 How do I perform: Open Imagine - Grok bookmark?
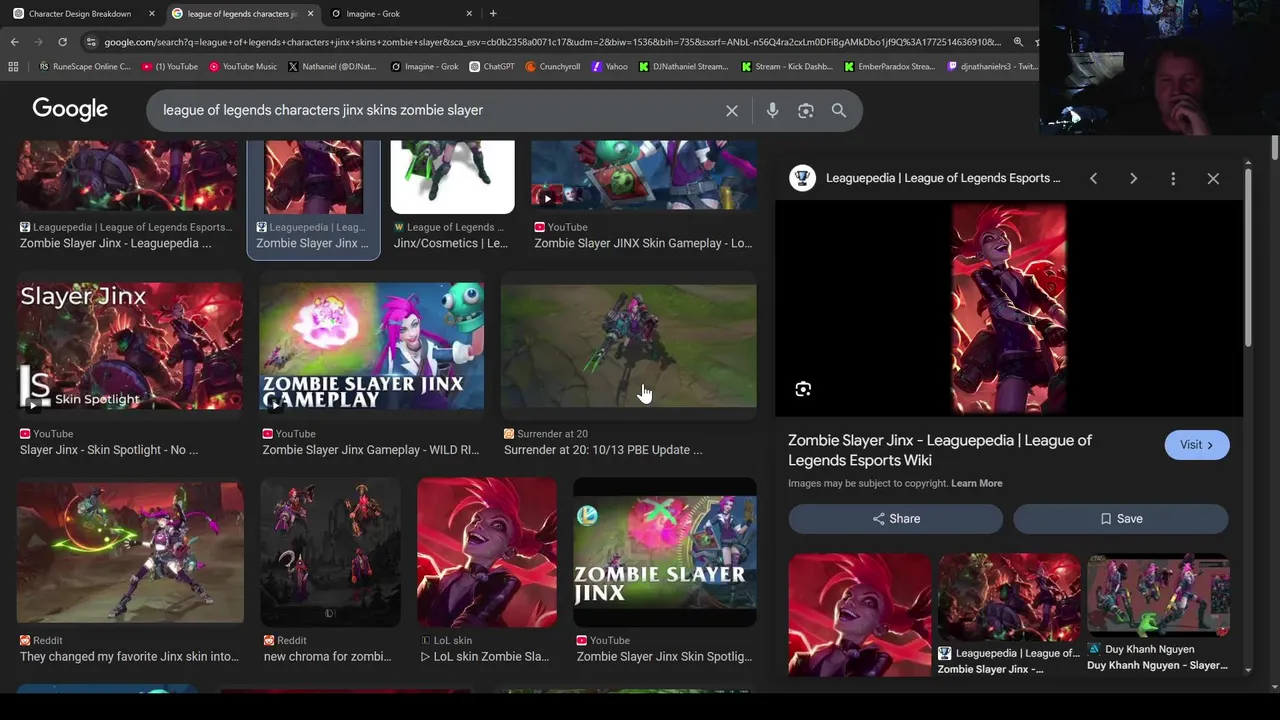(424, 66)
